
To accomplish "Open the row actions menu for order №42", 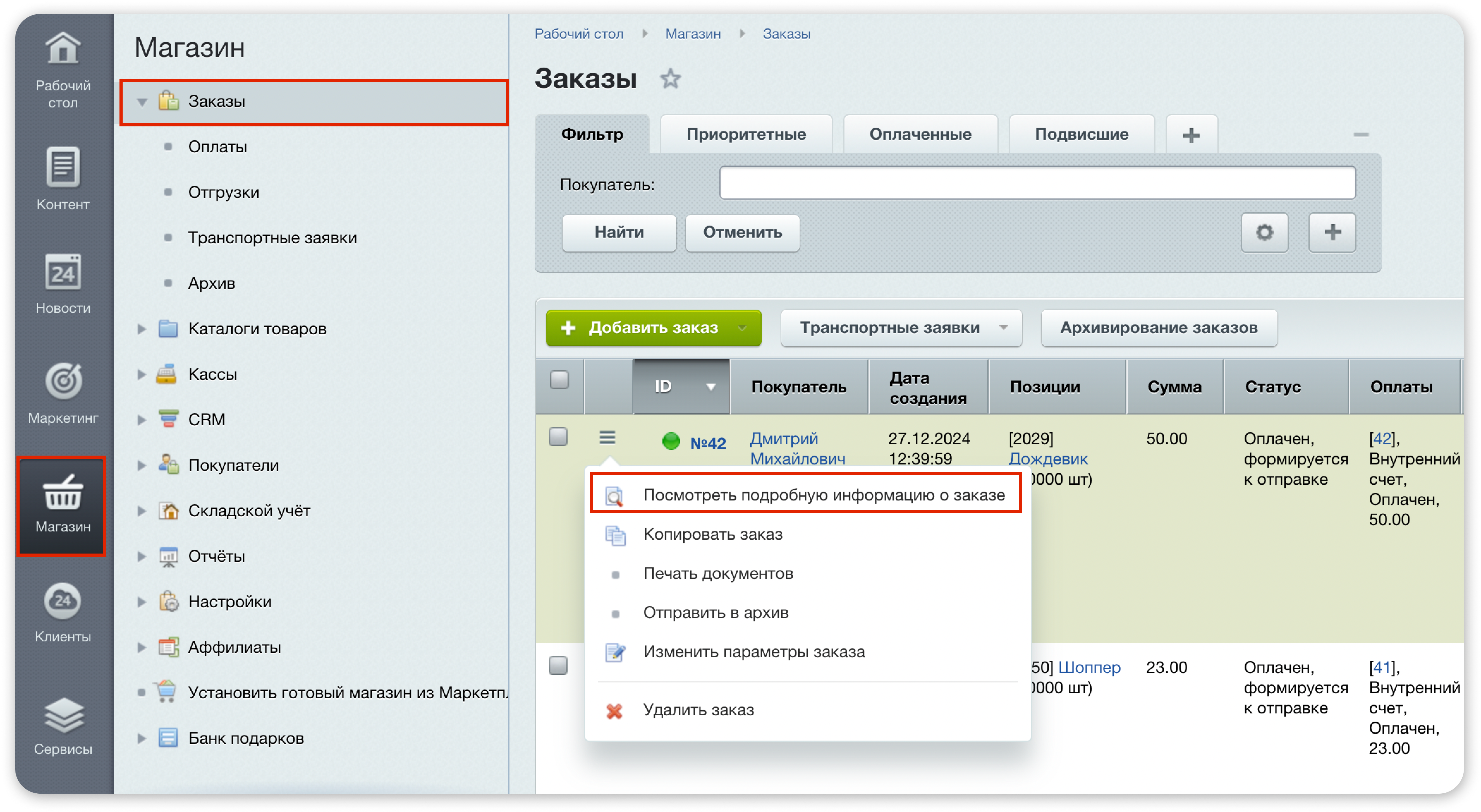I will click(x=607, y=438).
